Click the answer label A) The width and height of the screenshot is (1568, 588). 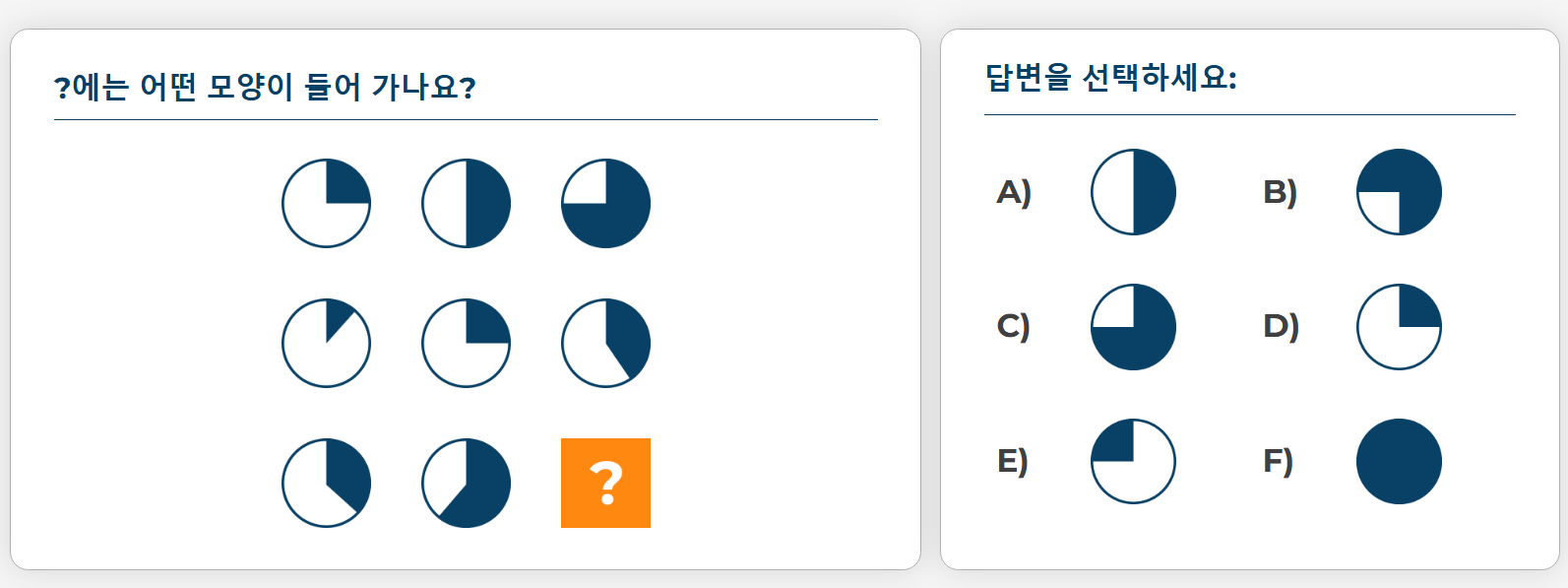(x=1016, y=193)
